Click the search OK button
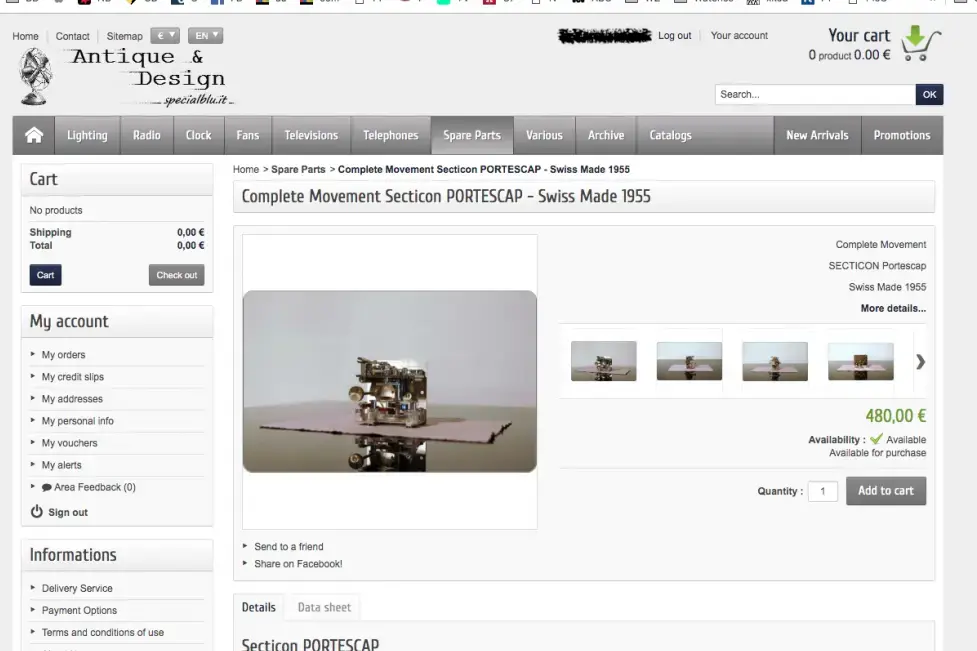The height and width of the screenshot is (651, 977). [x=929, y=94]
